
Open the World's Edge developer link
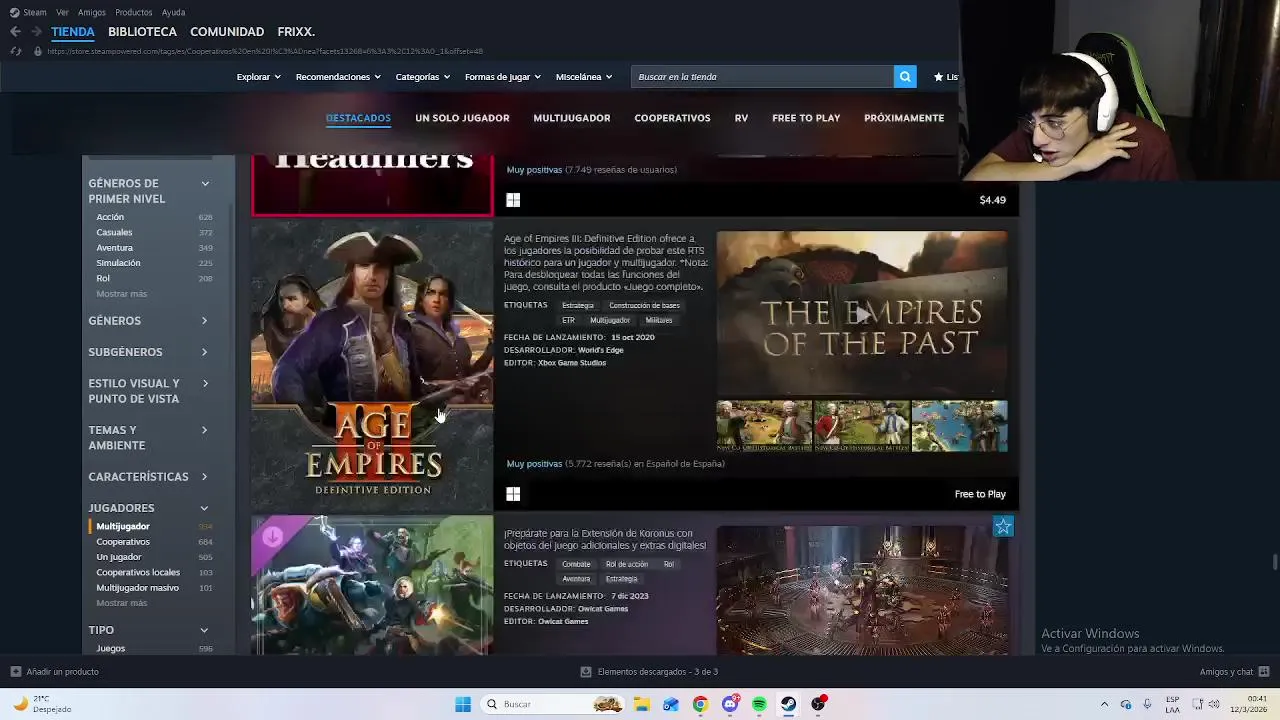tap(600, 350)
